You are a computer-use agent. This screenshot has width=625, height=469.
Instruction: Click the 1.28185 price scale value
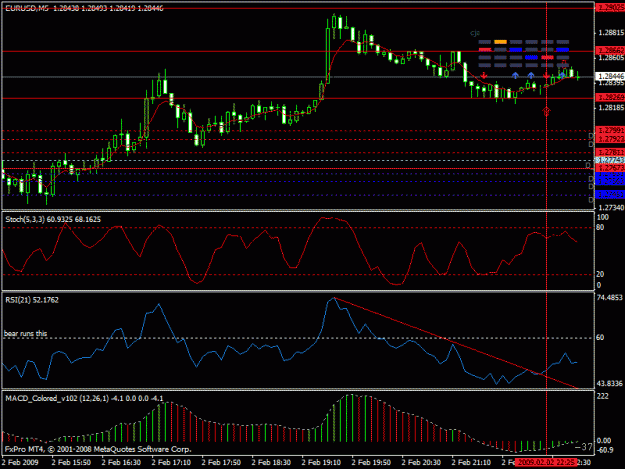click(611, 108)
